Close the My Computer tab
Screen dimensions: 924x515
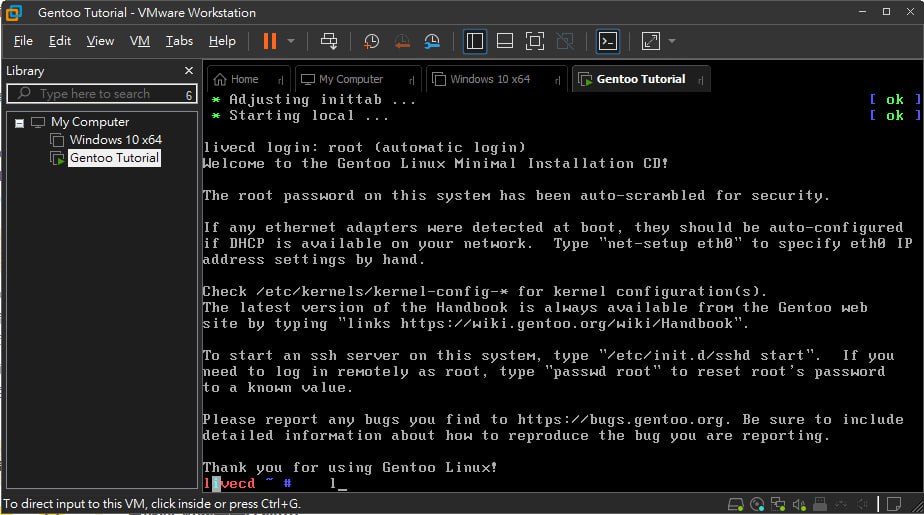pyautogui.click(x=411, y=80)
